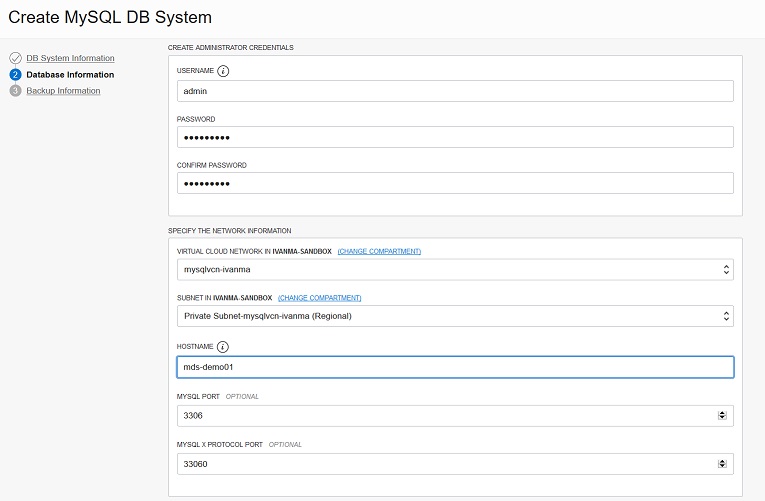Image resolution: width=765 pixels, height=501 pixels.
Task: Click the Username info icon
Action: (223, 72)
